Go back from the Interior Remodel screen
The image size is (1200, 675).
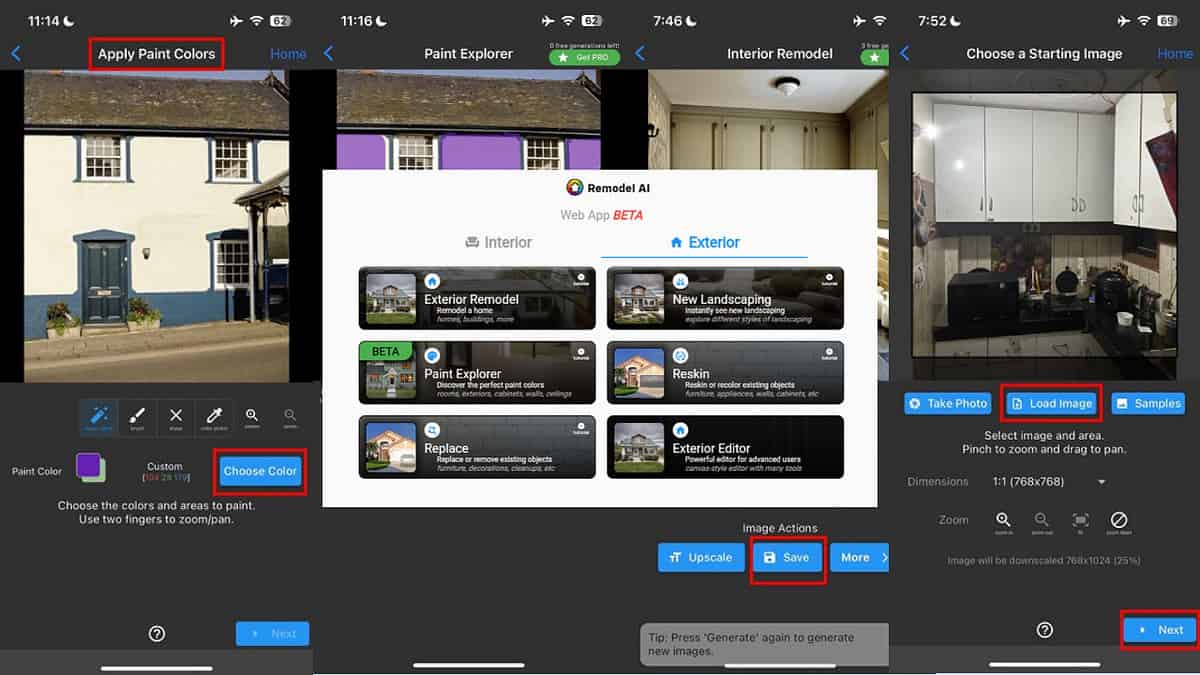coord(641,54)
